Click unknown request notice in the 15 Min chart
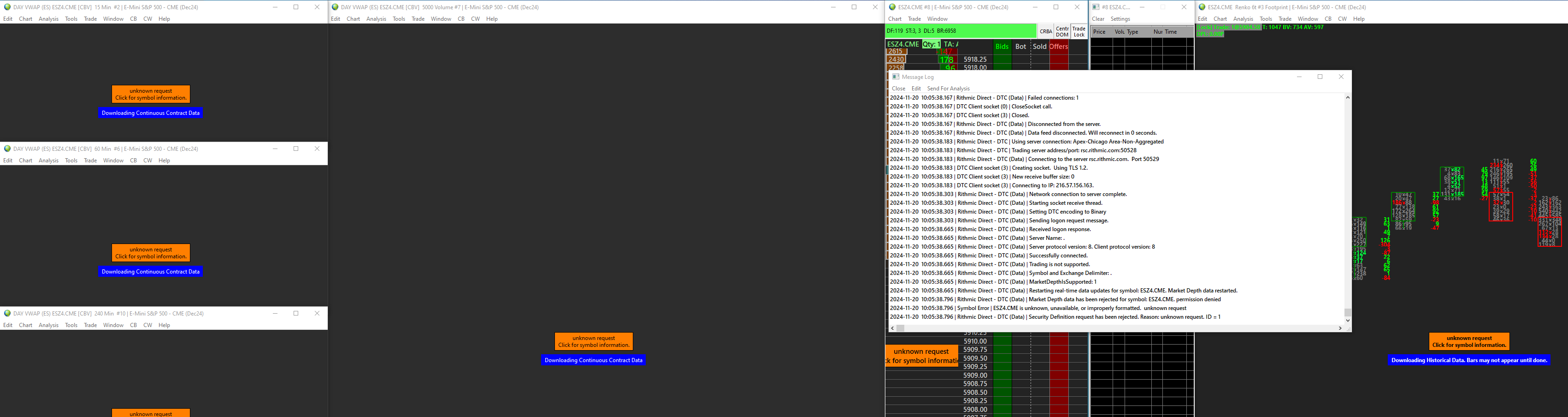The image size is (1568, 417). click(151, 95)
